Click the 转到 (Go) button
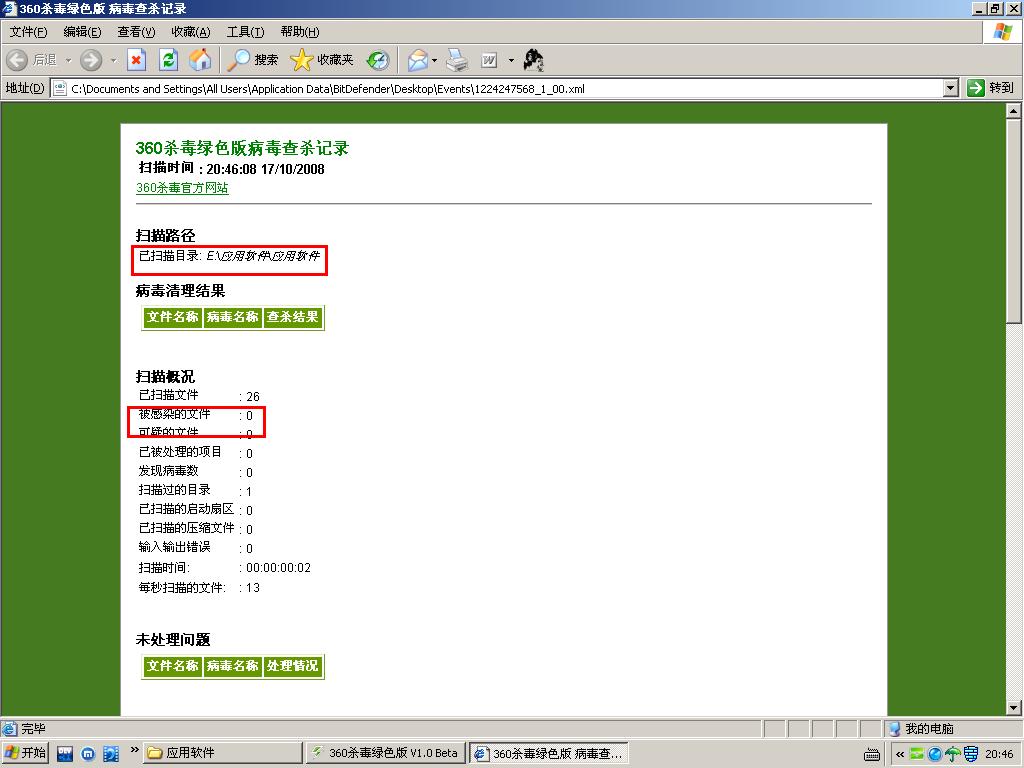The width and height of the screenshot is (1024, 768). [x=991, y=88]
